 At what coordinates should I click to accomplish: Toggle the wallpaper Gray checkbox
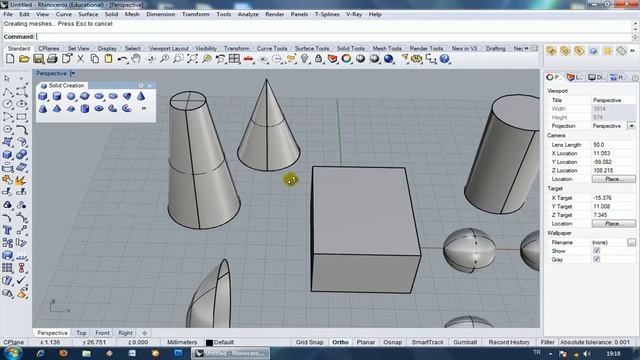click(x=596, y=260)
